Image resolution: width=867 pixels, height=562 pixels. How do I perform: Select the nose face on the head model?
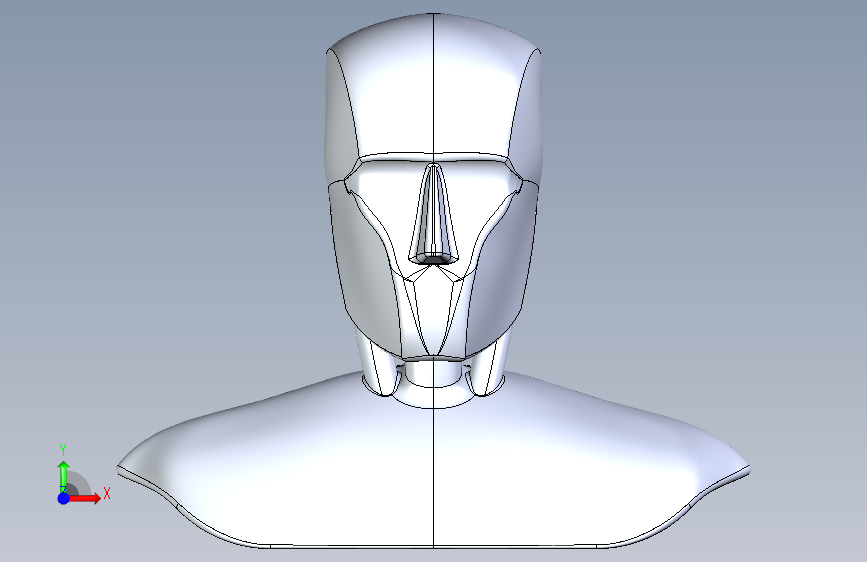pos(434,213)
